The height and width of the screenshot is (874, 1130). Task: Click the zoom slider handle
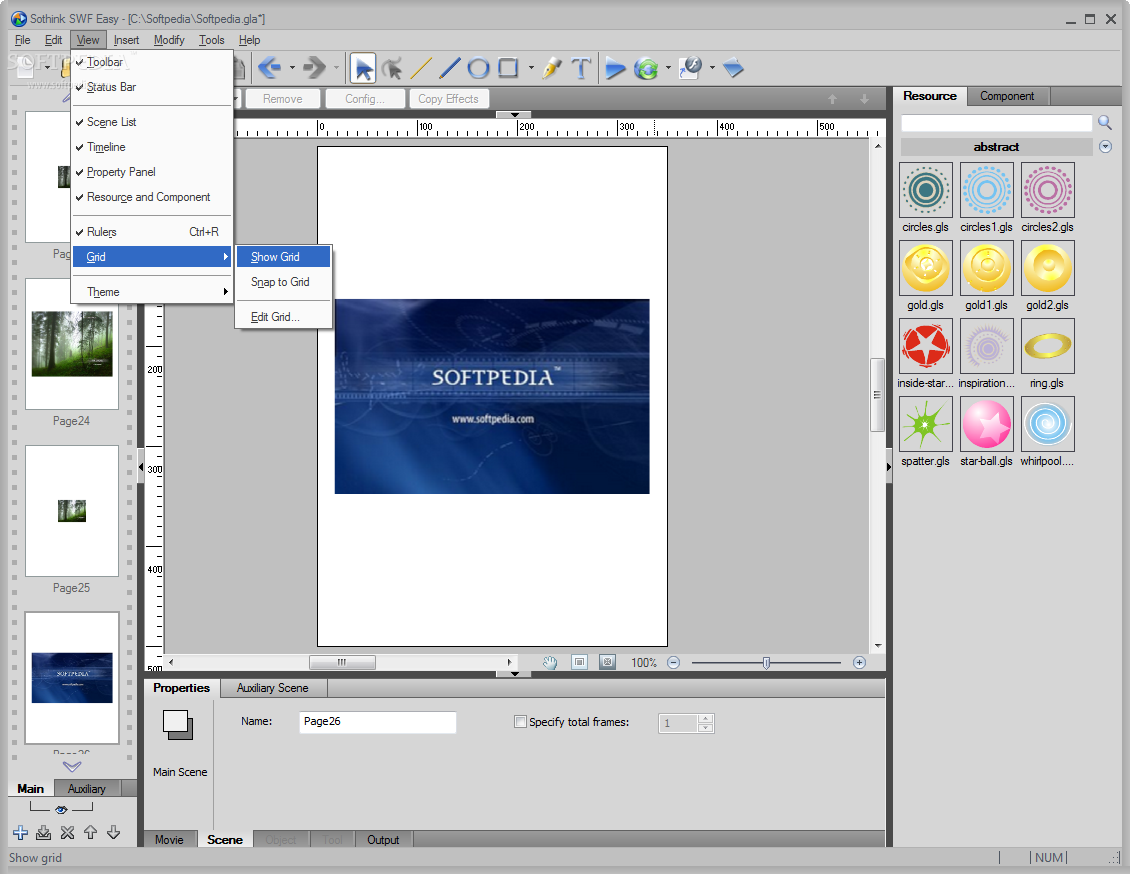(x=766, y=662)
